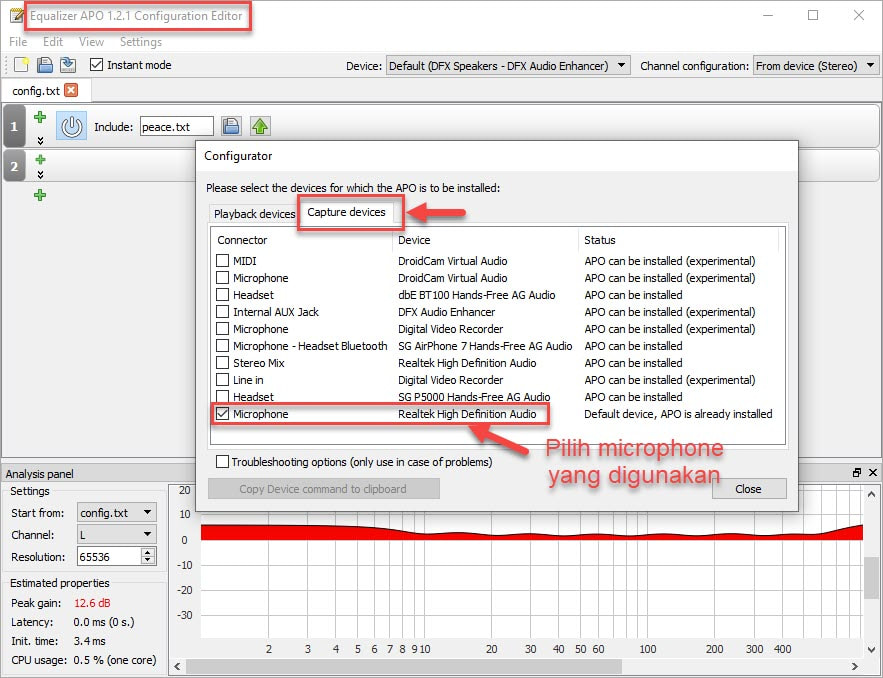Click the Resolution value field
The height and width of the screenshot is (678, 883).
click(x=110, y=556)
